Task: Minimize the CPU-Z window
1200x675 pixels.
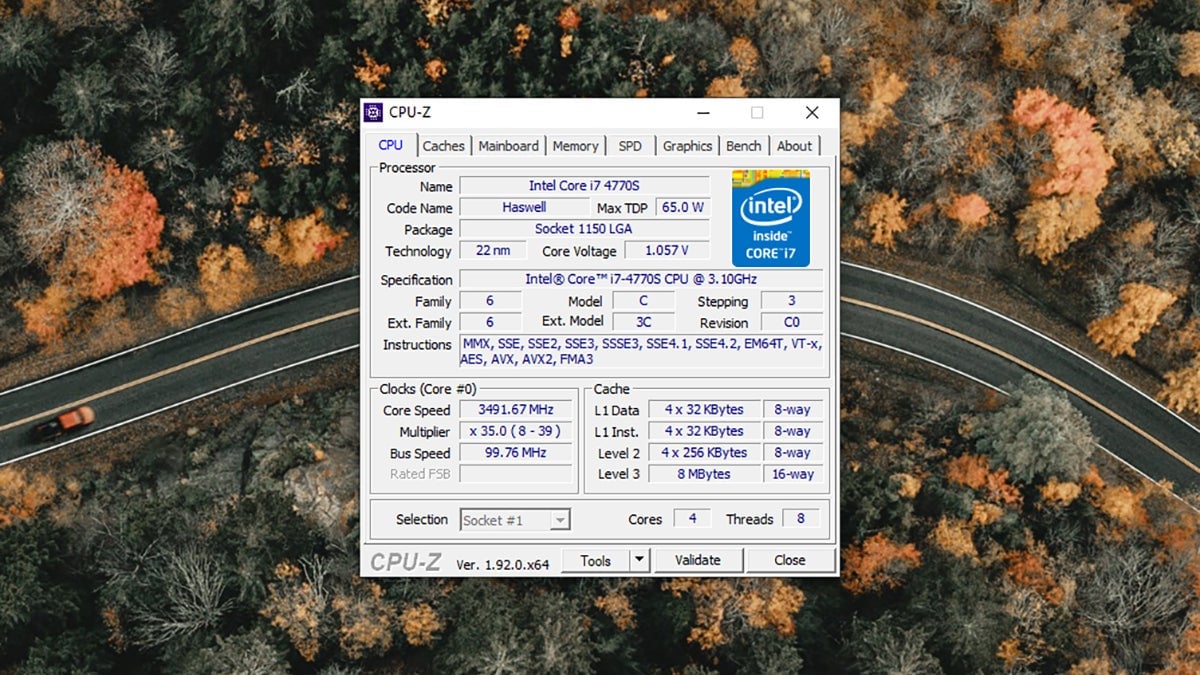Action: pyautogui.click(x=703, y=113)
